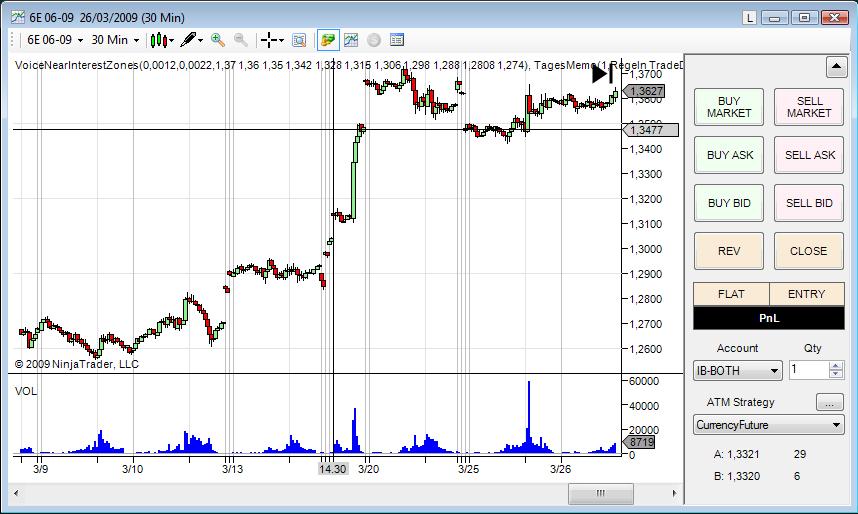Click the 14.30 time label on axis
The width and height of the screenshot is (858, 514).
point(333,469)
